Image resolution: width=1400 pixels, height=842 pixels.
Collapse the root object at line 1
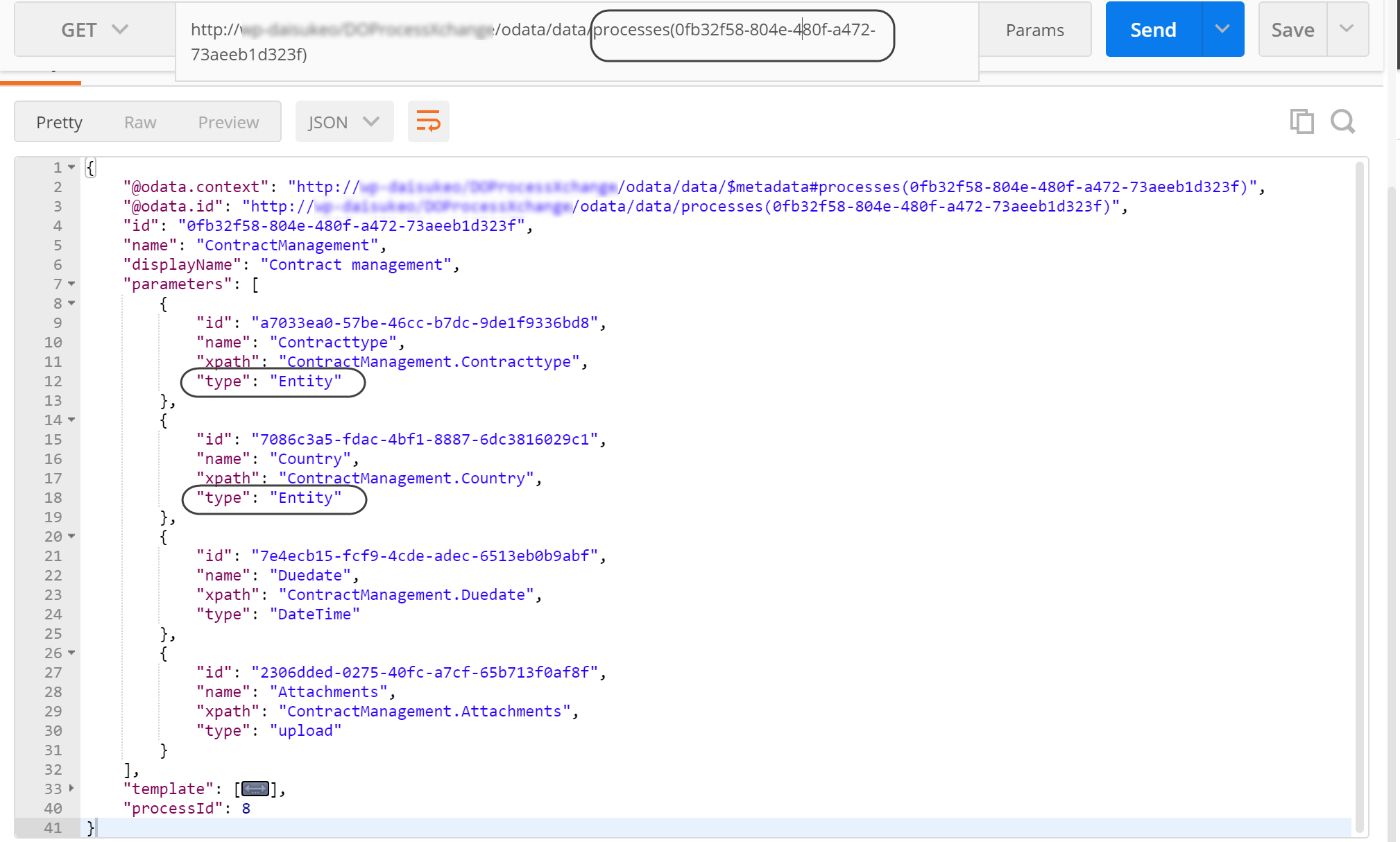tap(71, 167)
